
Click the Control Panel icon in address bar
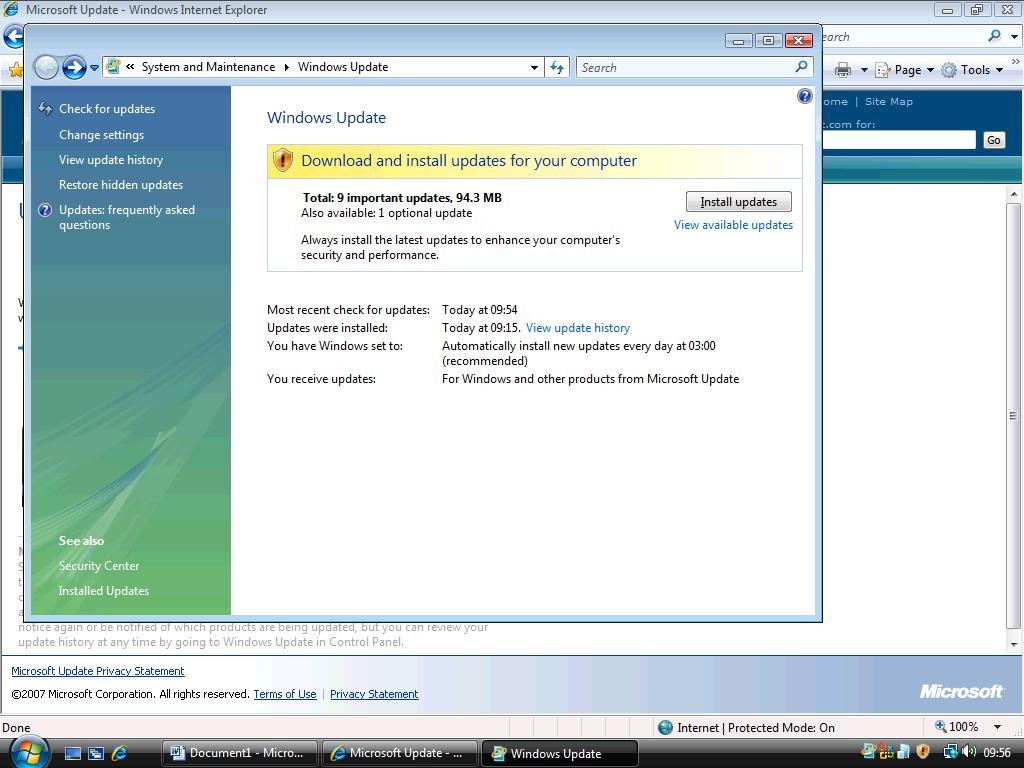point(114,67)
